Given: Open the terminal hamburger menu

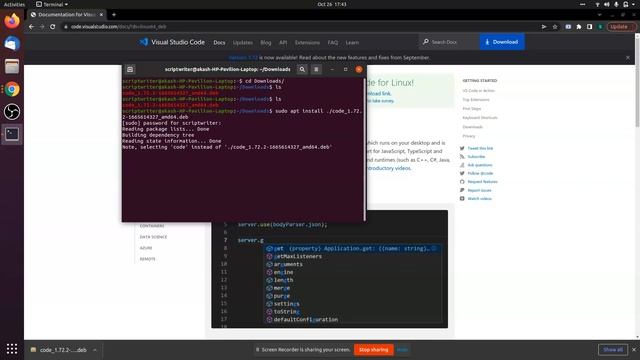Looking at the screenshot, I should click(316, 69).
